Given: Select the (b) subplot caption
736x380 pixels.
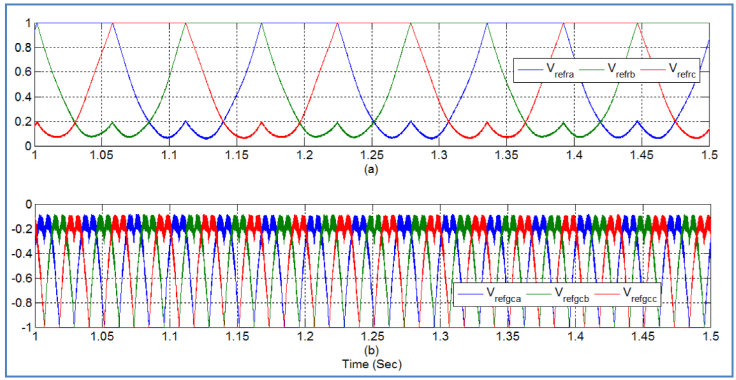Looking at the screenshot, I should 372,350.
